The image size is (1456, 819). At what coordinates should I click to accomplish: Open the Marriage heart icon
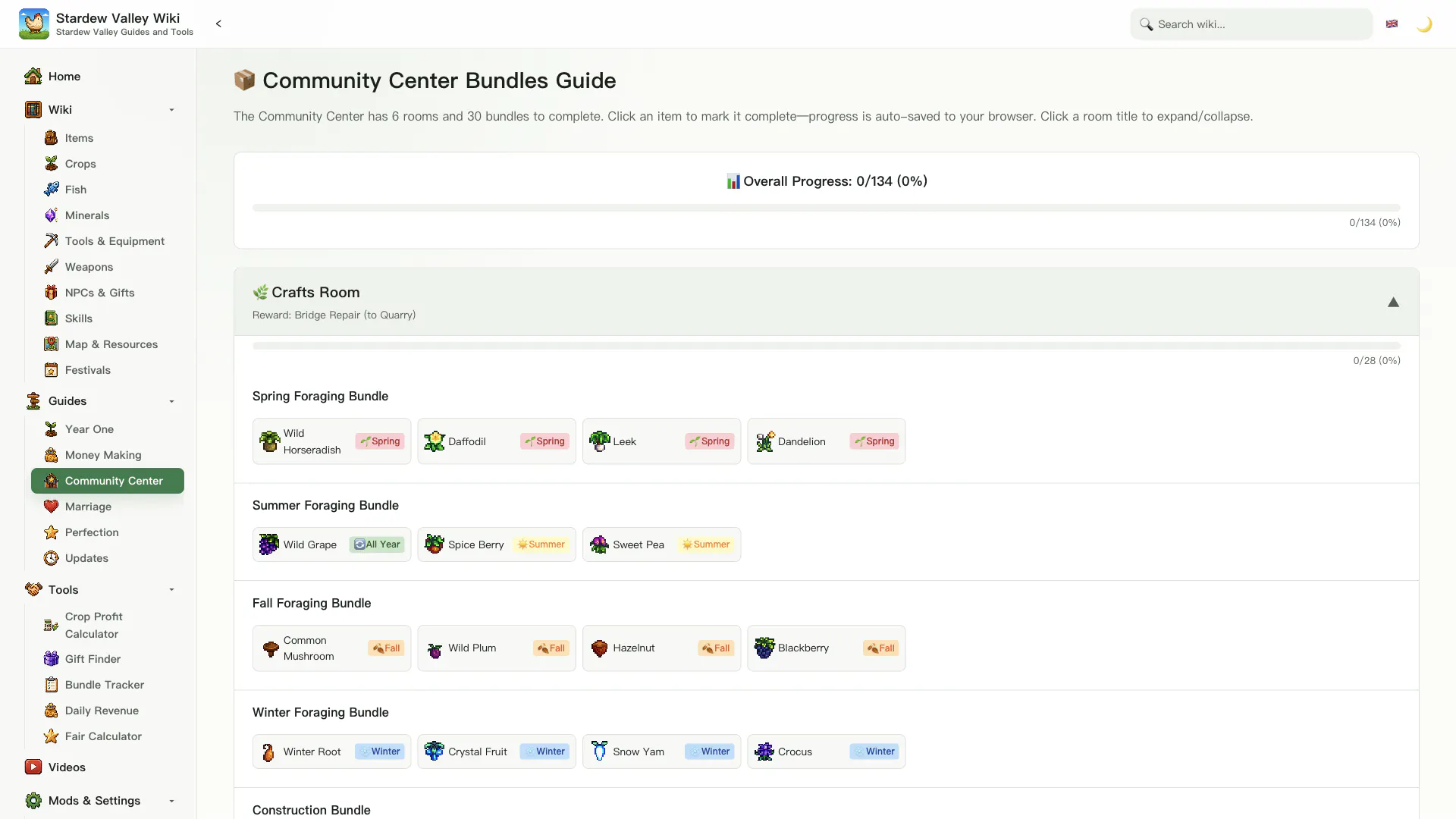(x=51, y=507)
